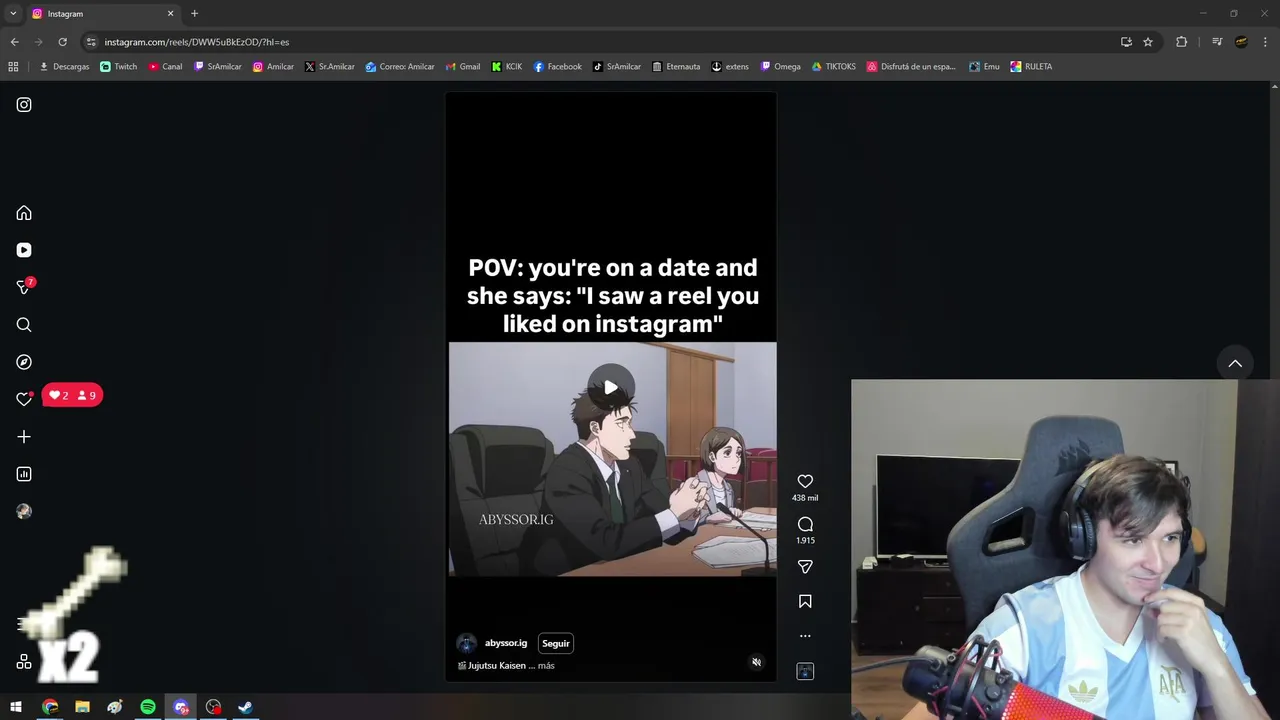
Task: Open the Chrome extensions puzzle icon
Action: click(x=1181, y=42)
